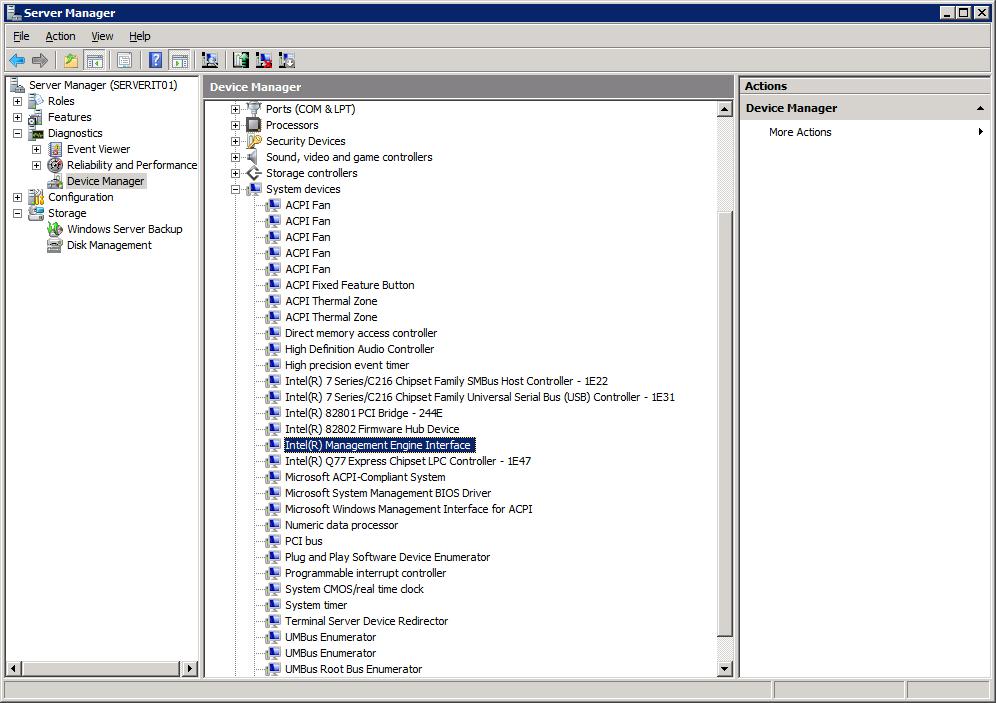
Task: Click the Features node icon
Action: coord(36,117)
